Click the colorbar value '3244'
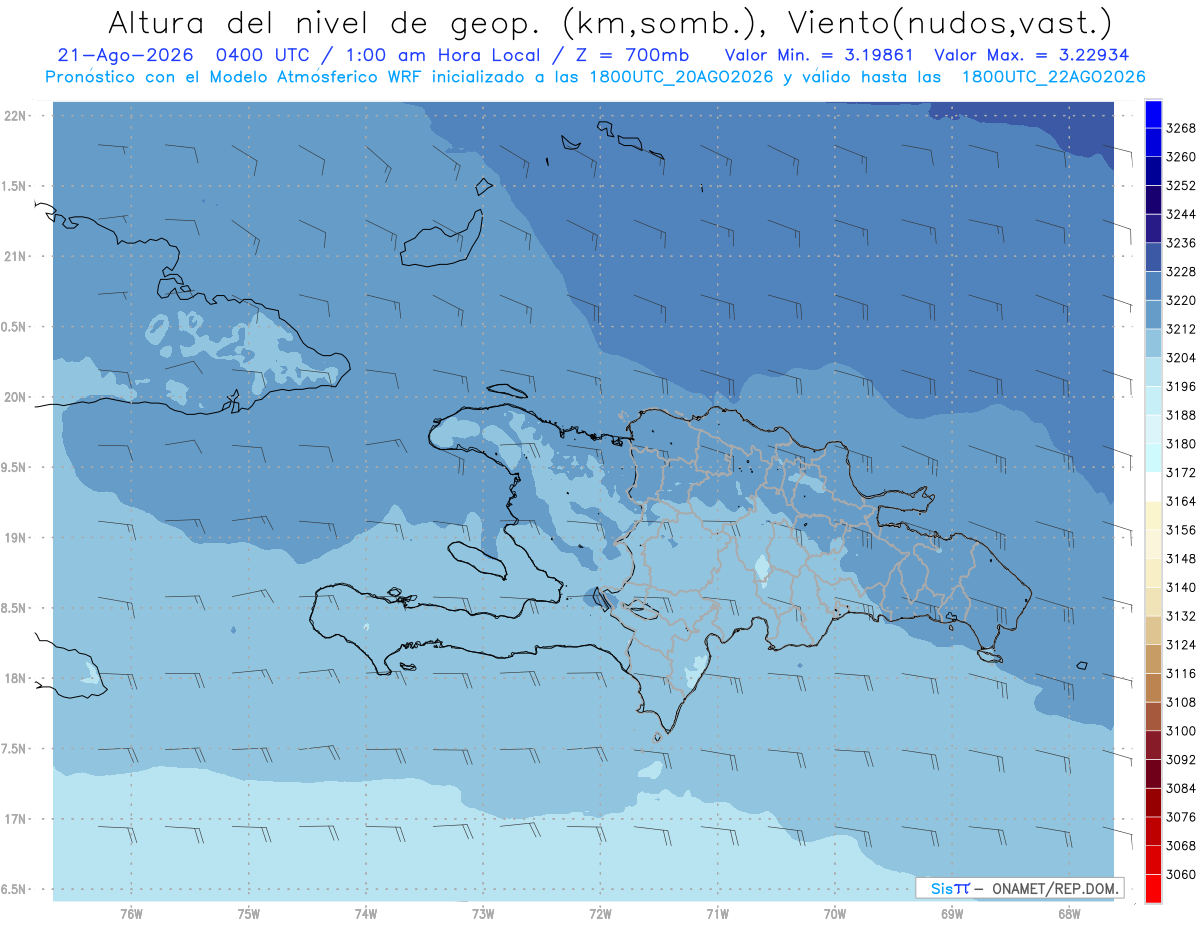Viewport: 1200px width, 927px height. [1181, 214]
